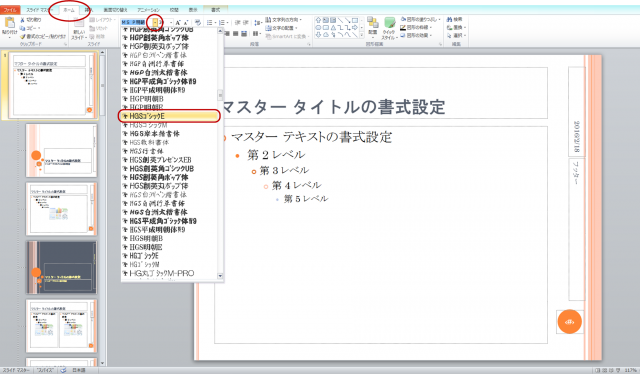Open the レイアウト layout dropdown

pyautogui.click(x=102, y=20)
